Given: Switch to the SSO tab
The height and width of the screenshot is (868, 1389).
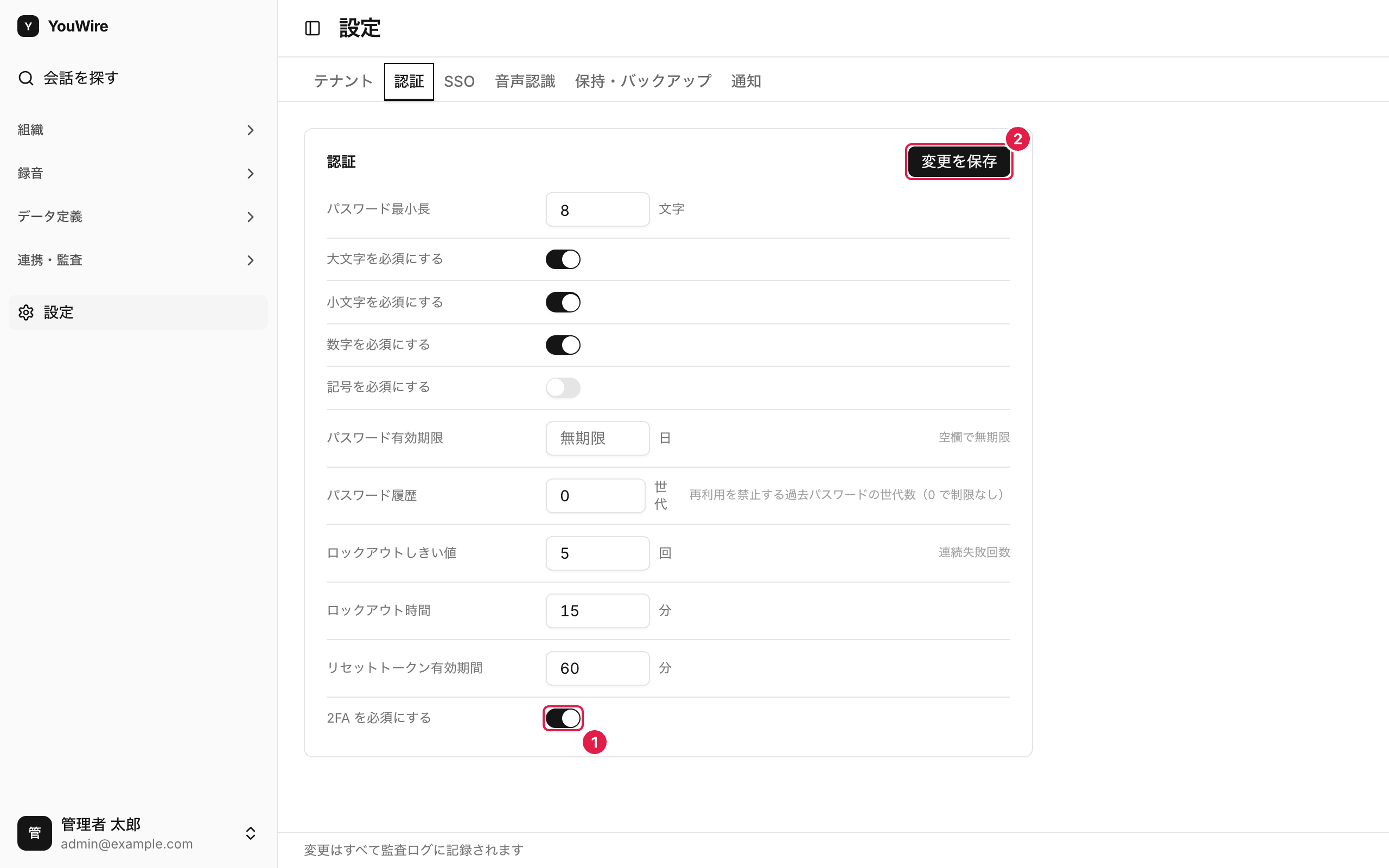Looking at the screenshot, I should [x=459, y=81].
